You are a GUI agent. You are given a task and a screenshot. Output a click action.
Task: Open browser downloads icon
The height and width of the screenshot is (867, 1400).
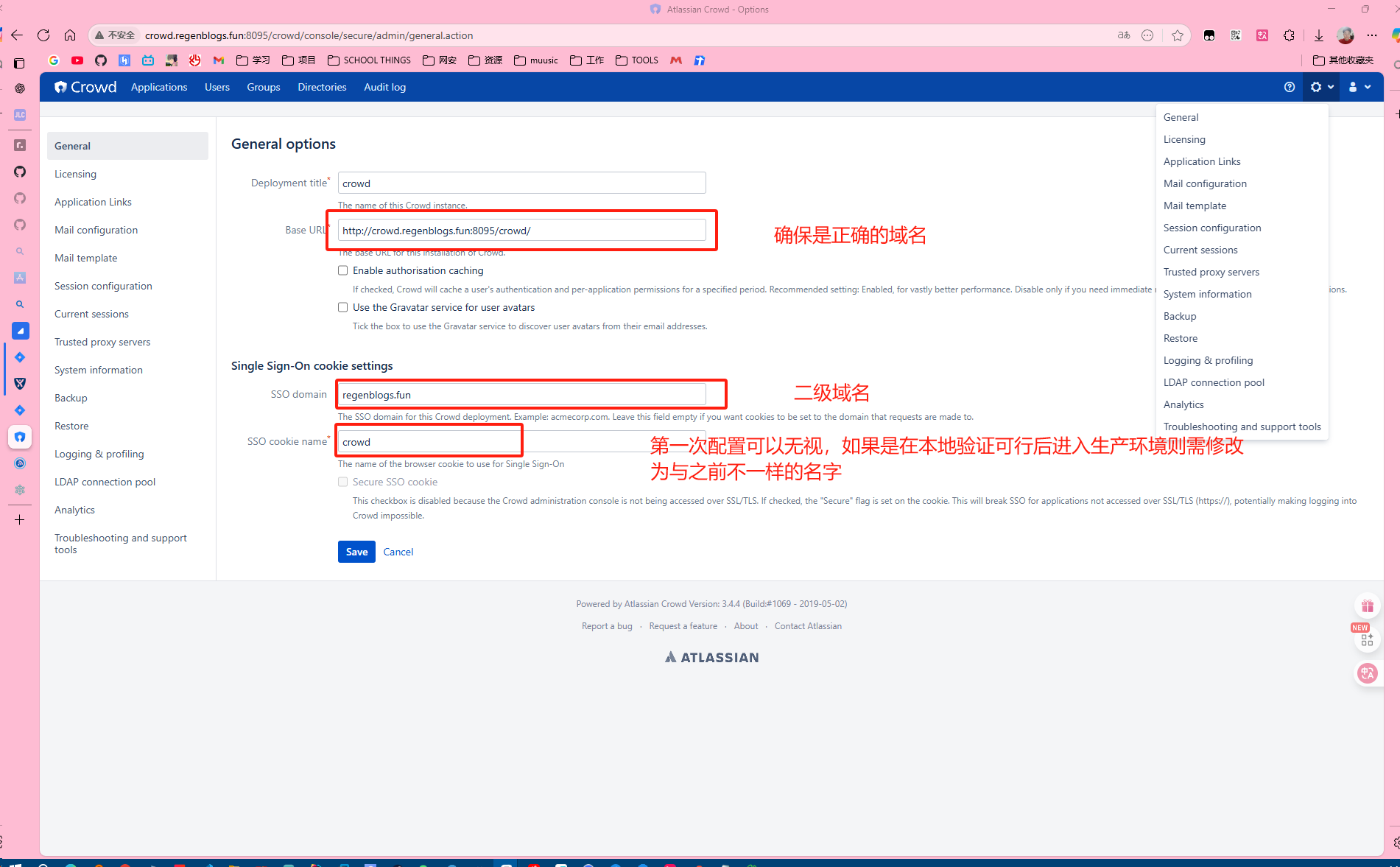coord(1318,35)
